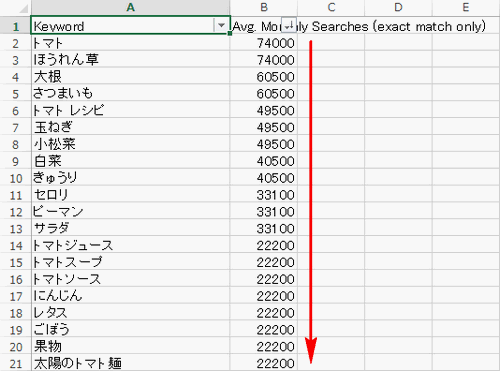Image resolution: width=500 pixels, height=371 pixels.
Task: Select row 10 header
Action: (15, 178)
